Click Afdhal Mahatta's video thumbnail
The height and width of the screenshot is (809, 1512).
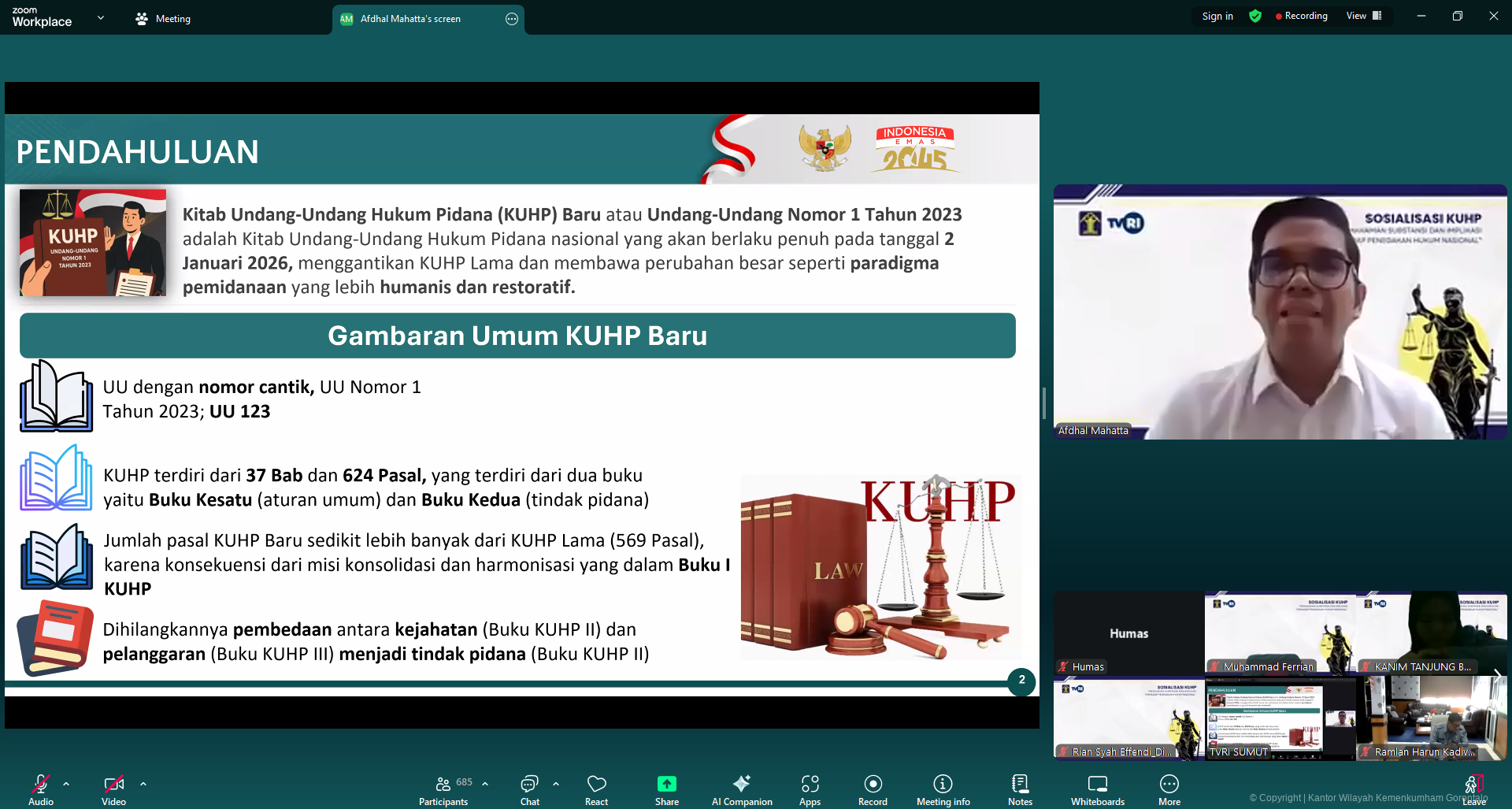tap(1280, 311)
